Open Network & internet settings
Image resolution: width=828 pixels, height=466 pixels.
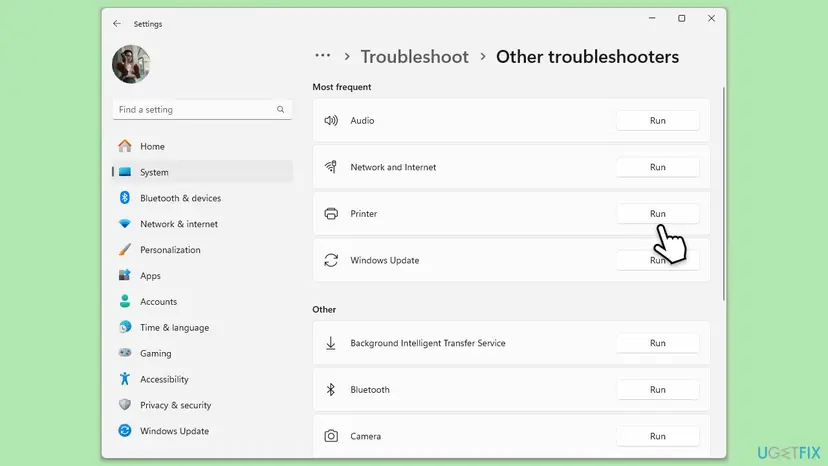coord(179,224)
